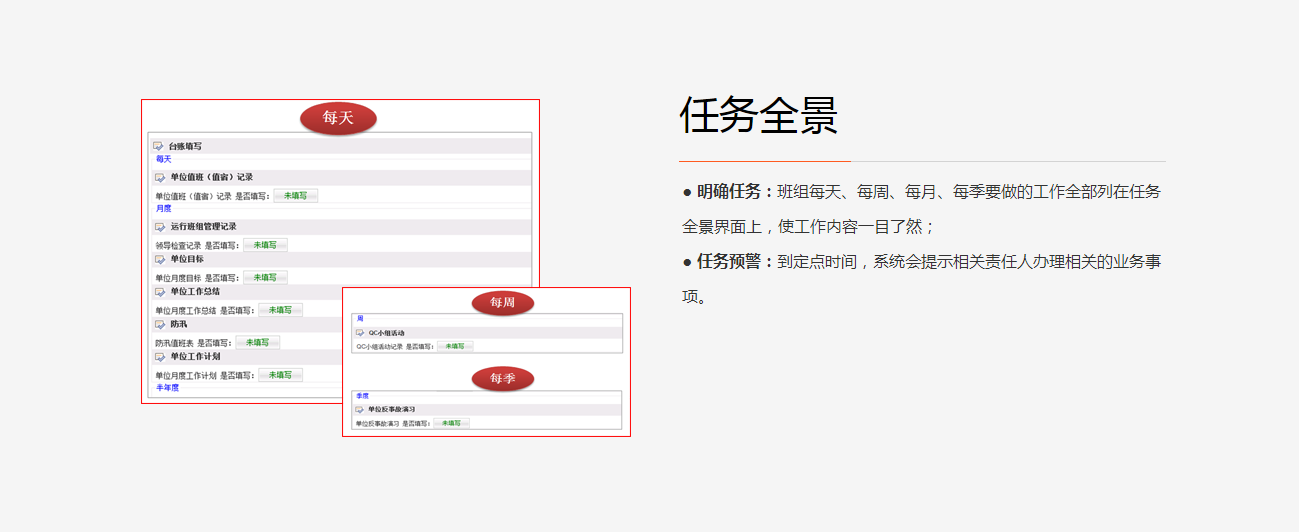Click 未填写 button for 单位月度工作总结

280,310
